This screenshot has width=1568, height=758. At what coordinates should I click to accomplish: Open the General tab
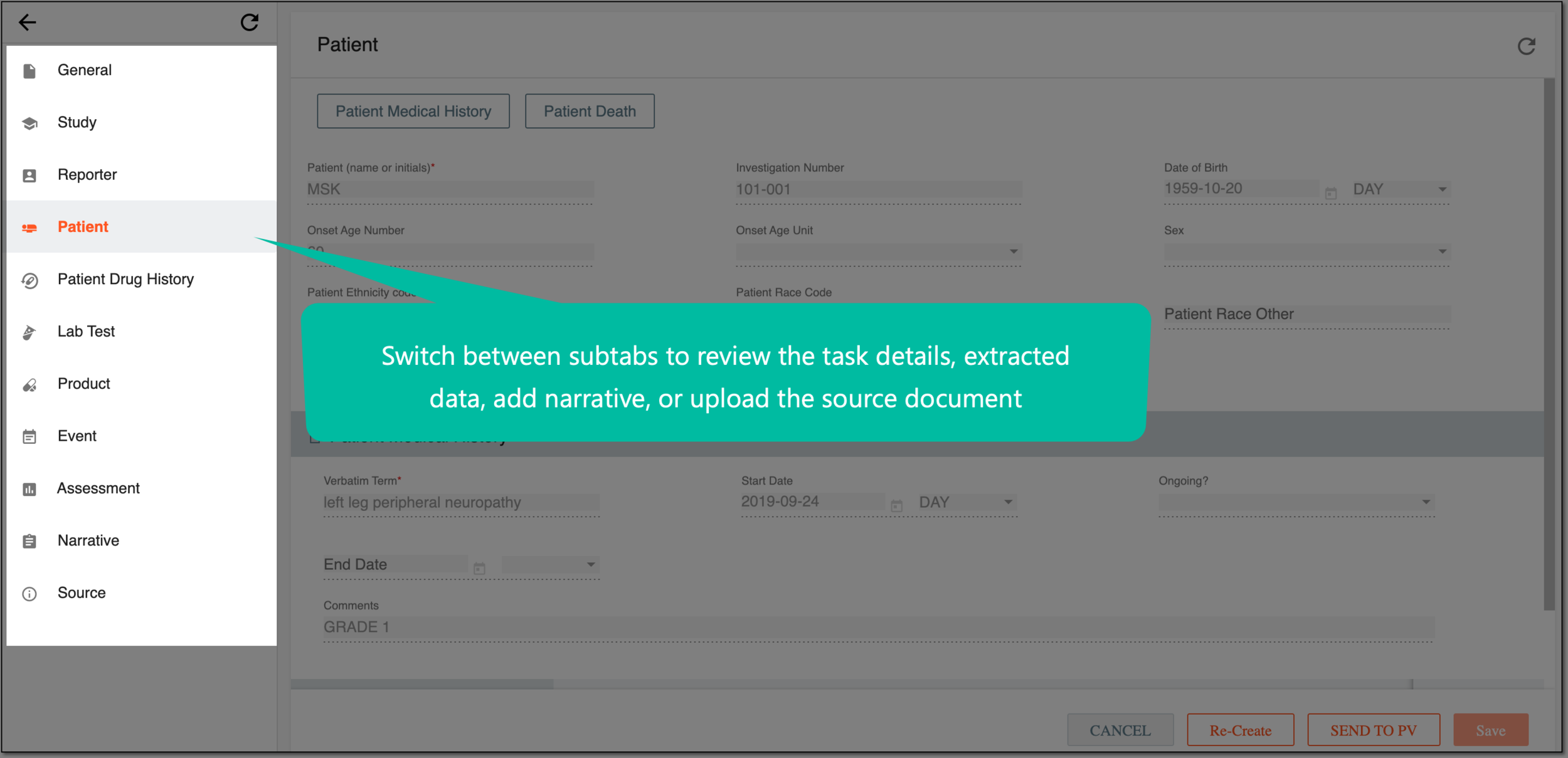142,70
